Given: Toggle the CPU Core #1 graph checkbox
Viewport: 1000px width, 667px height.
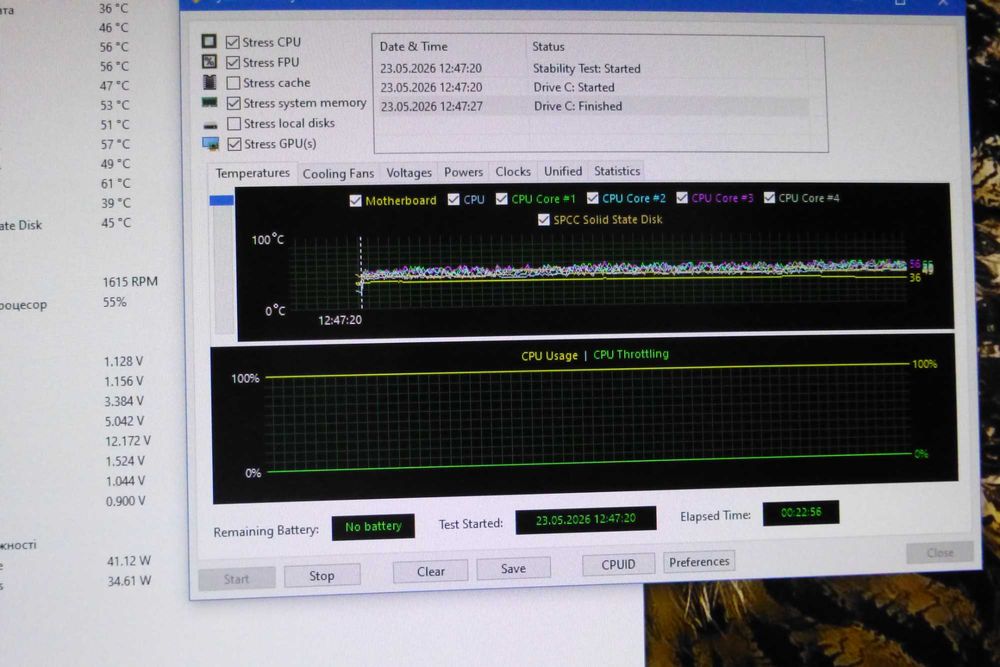Looking at the screenshot, I should click(x=502, y=199).
